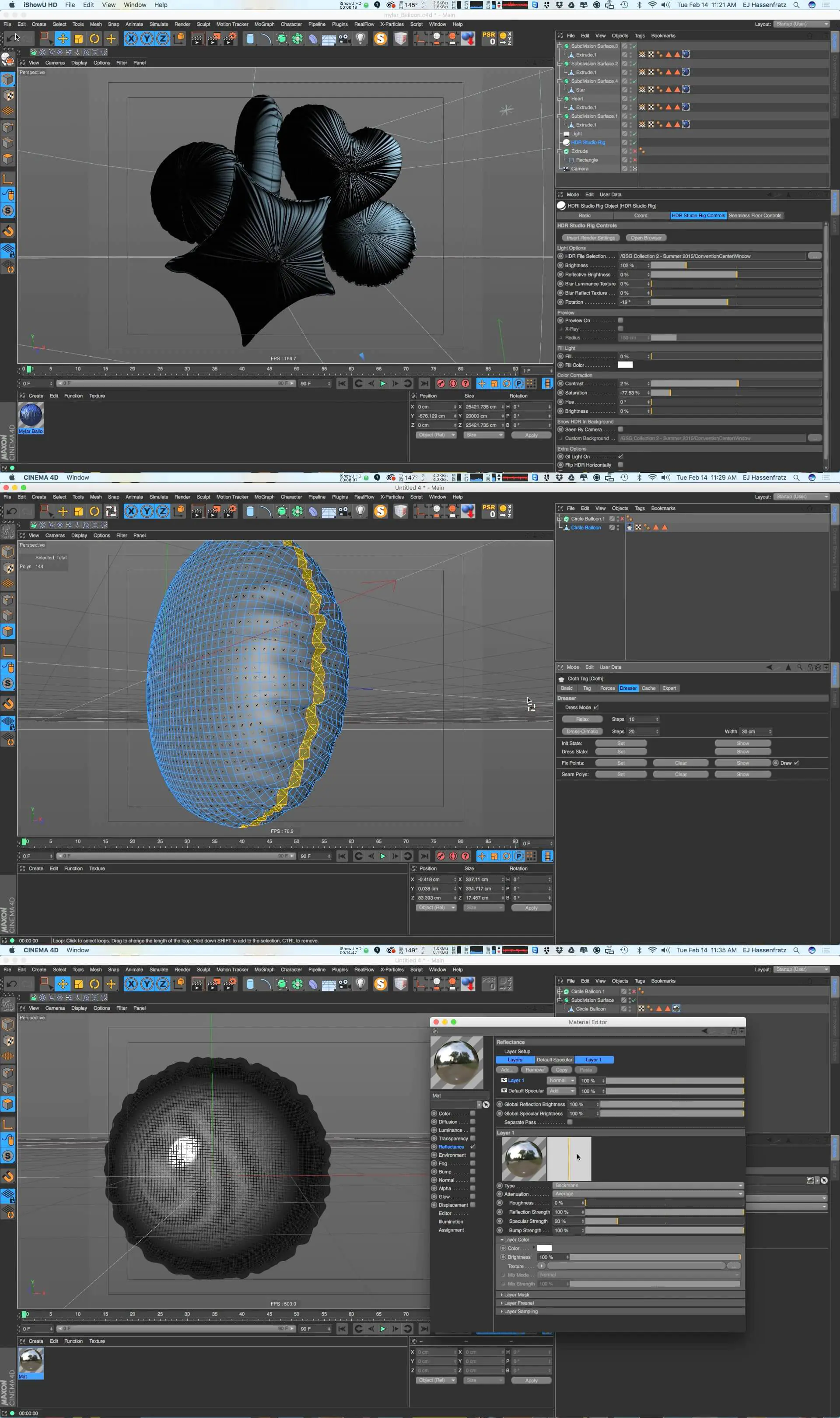The width and height of the screenshot is (840, 1418).
Task: Select the Cloth tag icon on Circle Balloon row
Action: (x=630, y=527)
